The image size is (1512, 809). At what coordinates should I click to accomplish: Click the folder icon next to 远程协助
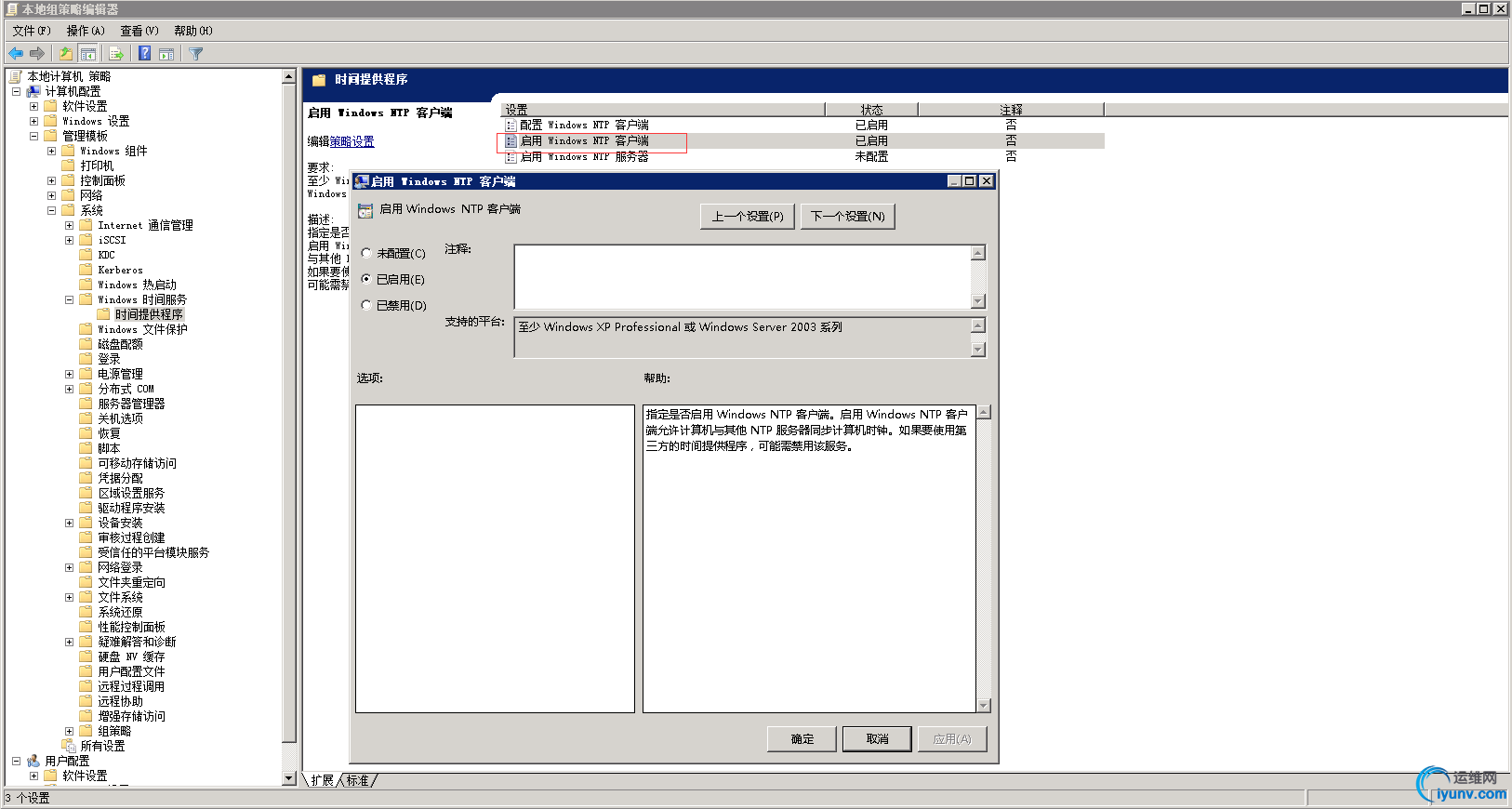86,701
